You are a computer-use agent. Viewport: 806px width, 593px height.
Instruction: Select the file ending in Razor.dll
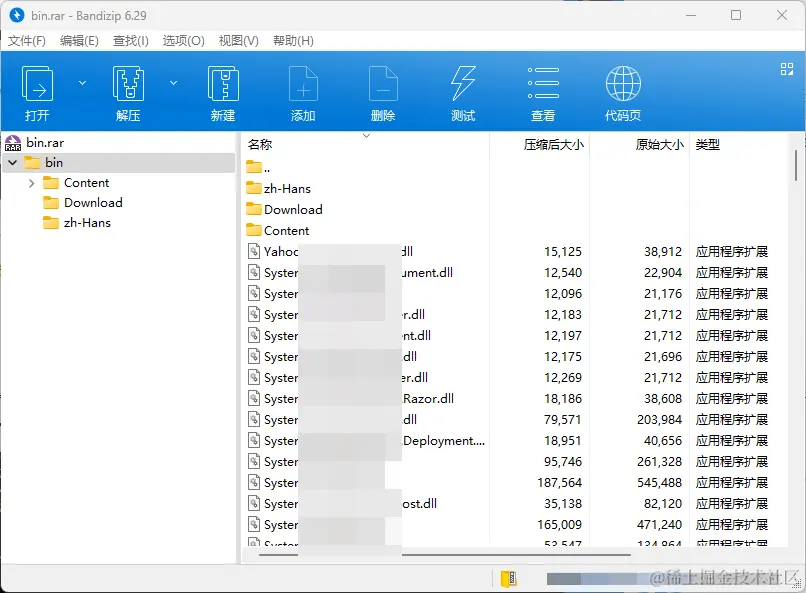pos(514,399)
